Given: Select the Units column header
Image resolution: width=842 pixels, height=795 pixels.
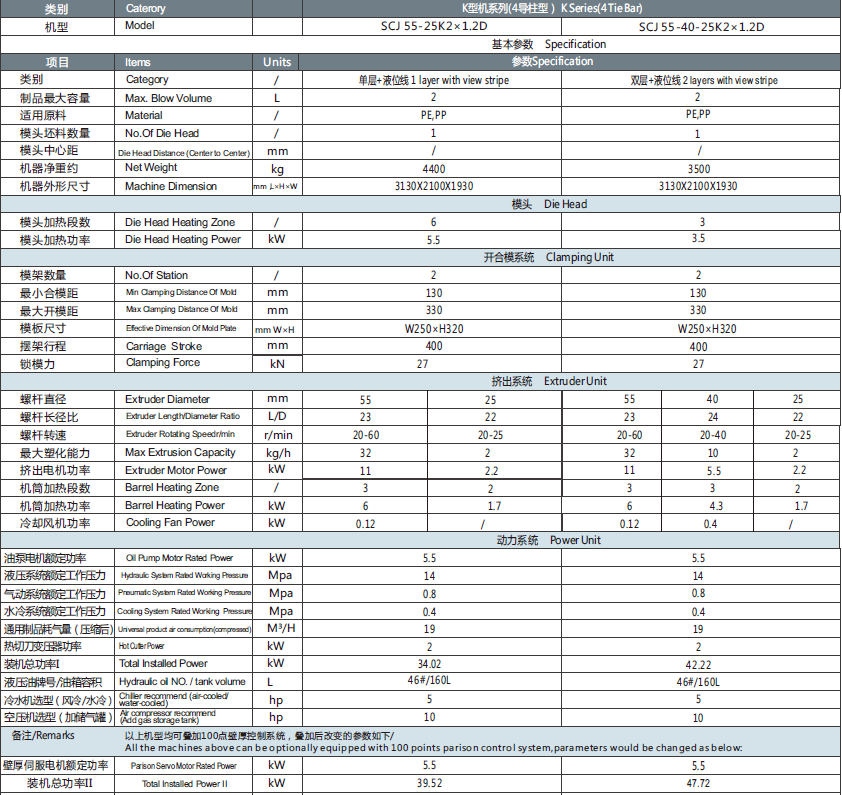Looking at the screenshot, I should pos(277,62).
